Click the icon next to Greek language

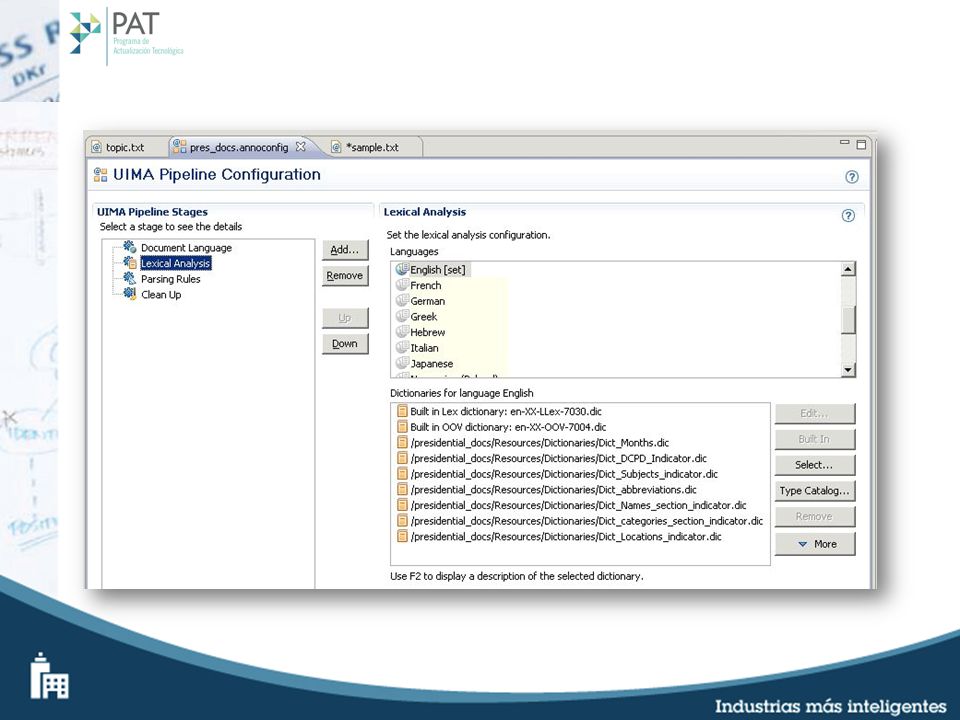[x=402, y=316]
